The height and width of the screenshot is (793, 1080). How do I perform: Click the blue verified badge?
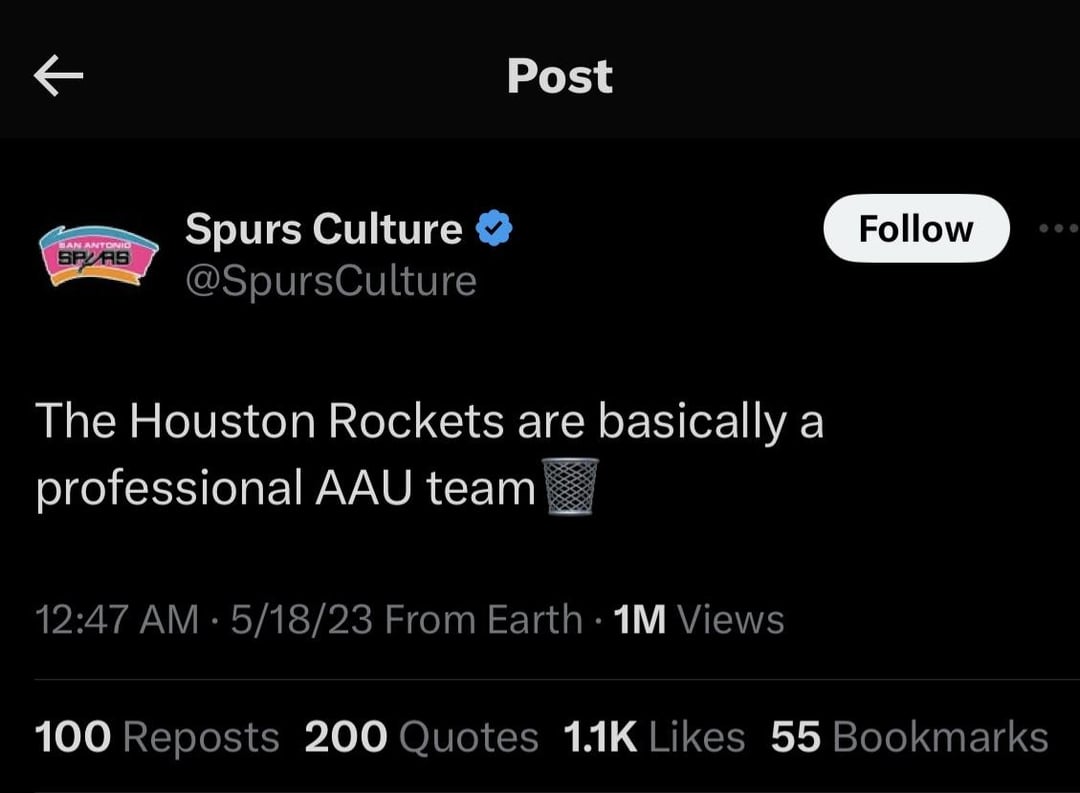pos(492,229)
